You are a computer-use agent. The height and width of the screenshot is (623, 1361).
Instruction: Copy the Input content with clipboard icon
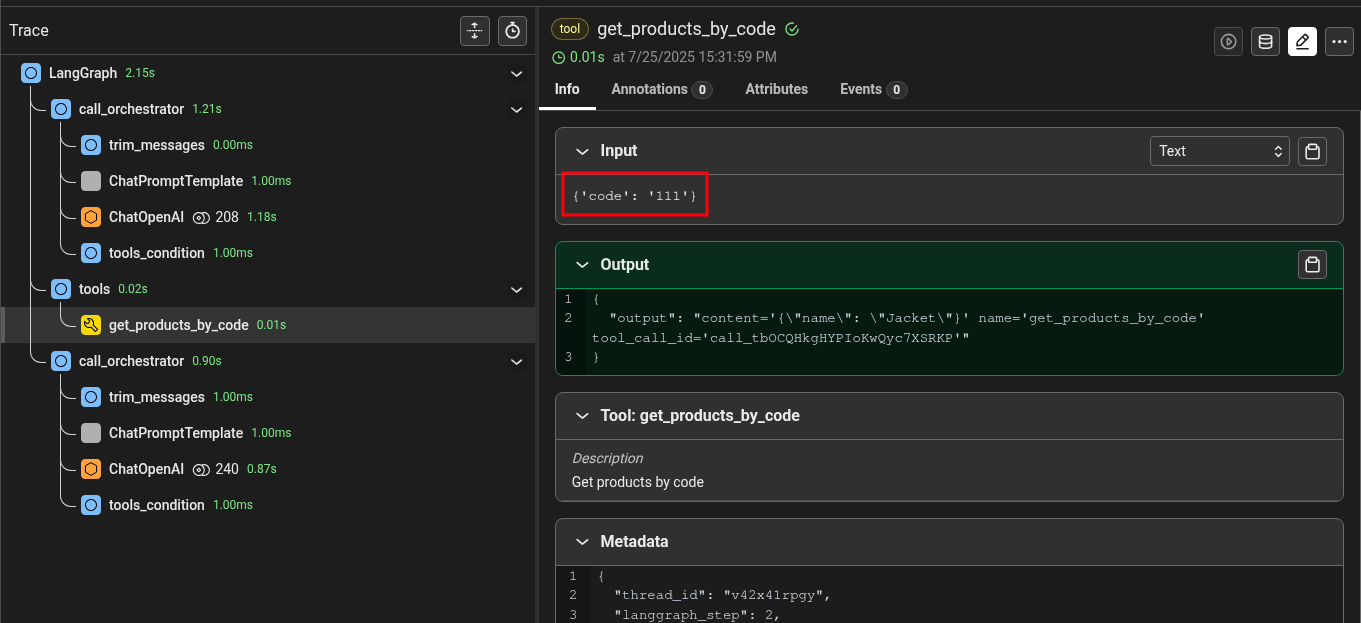[1312, 152]
